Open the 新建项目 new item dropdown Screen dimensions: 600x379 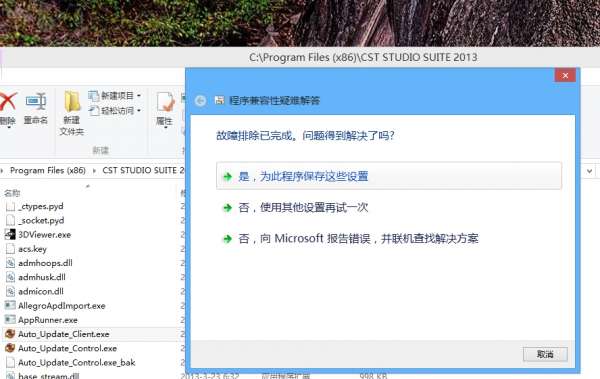[115, 95]
